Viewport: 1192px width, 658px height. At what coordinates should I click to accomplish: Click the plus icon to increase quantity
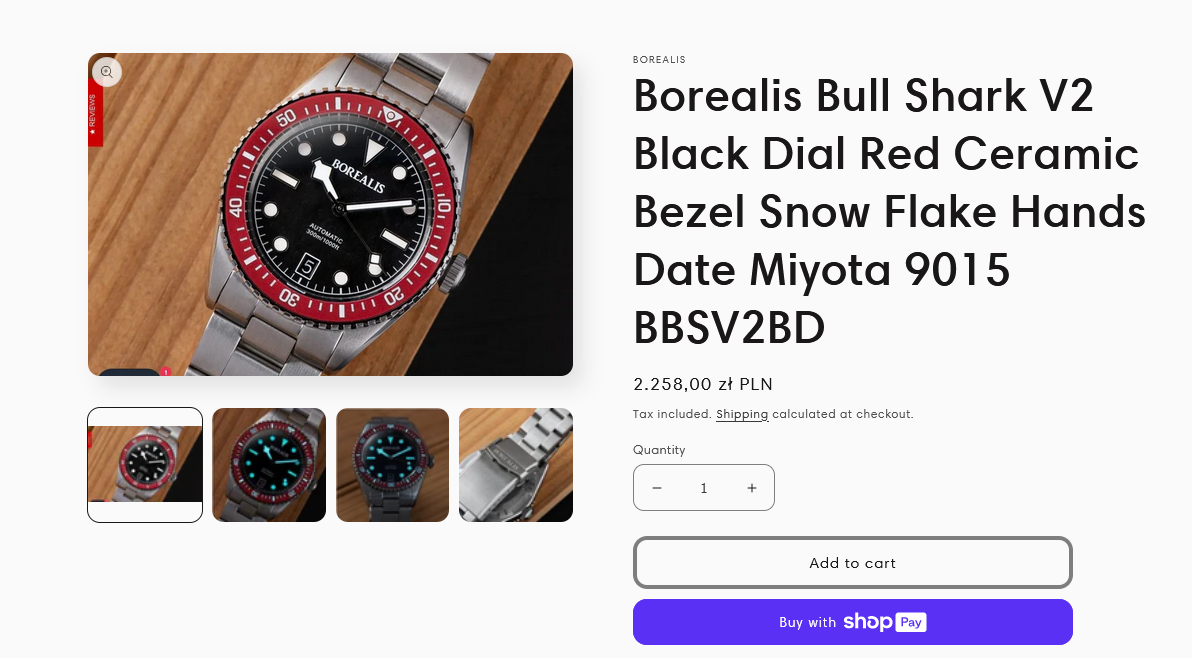click(x=752, y=488)
